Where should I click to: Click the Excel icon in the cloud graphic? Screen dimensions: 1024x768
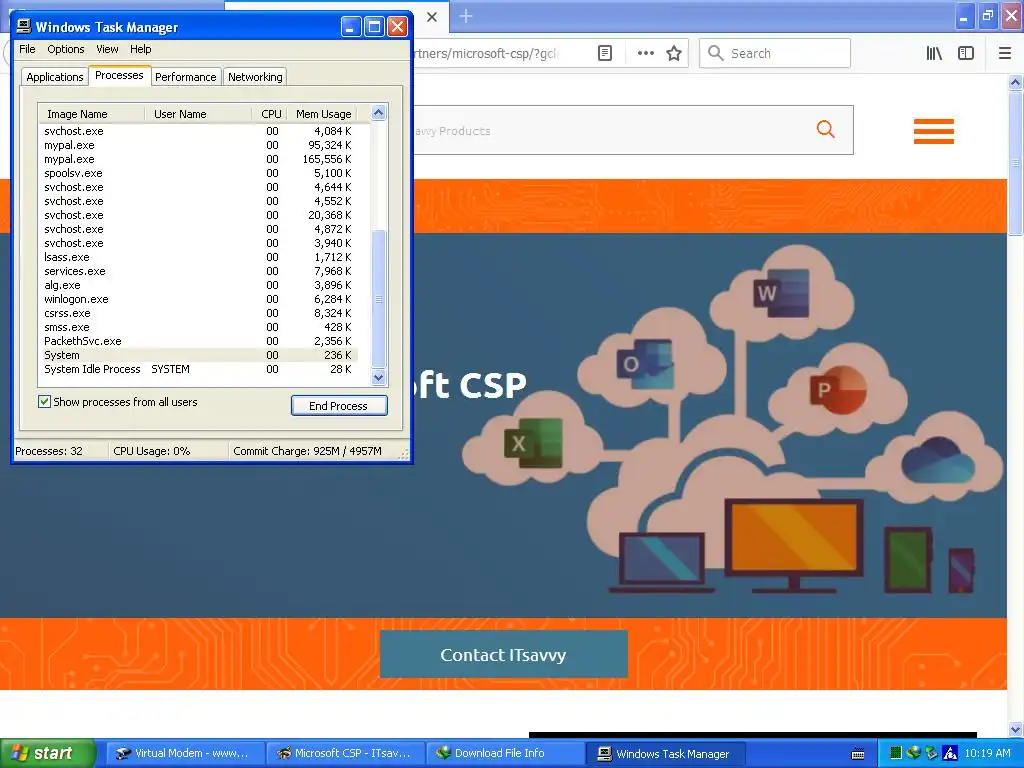[533, 443]
